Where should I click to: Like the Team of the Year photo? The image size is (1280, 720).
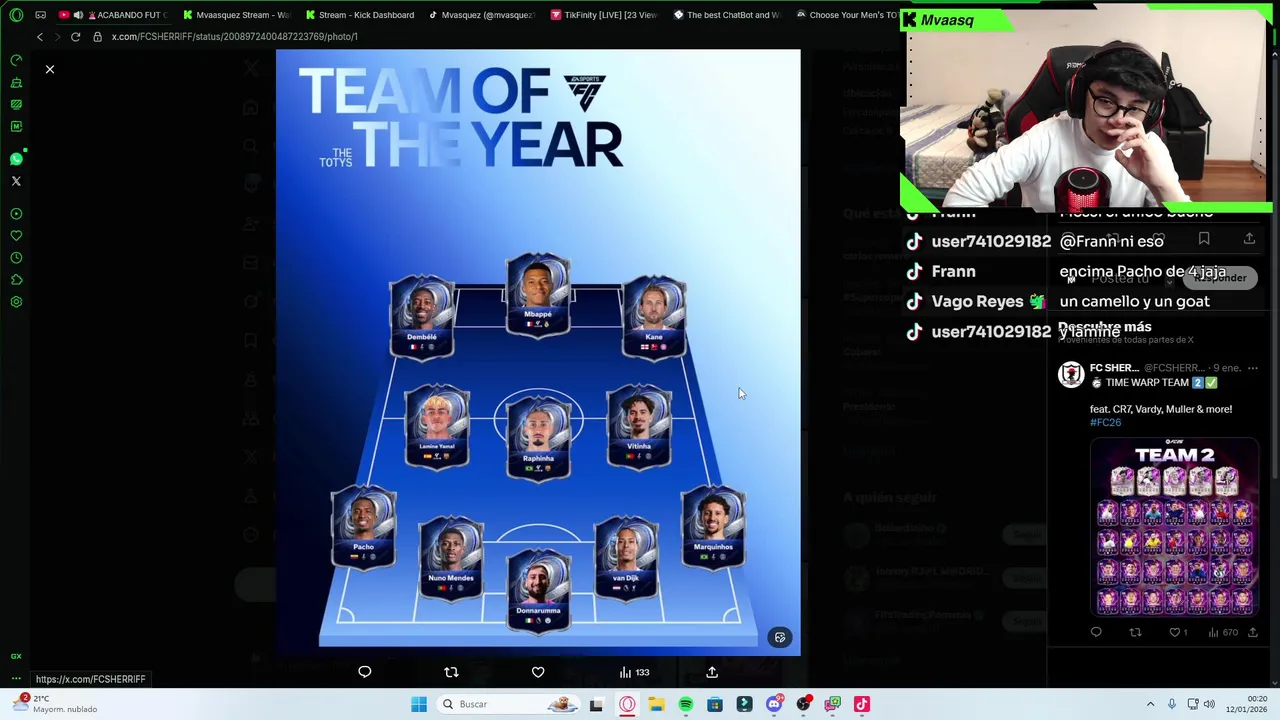[x=538, y=672]
